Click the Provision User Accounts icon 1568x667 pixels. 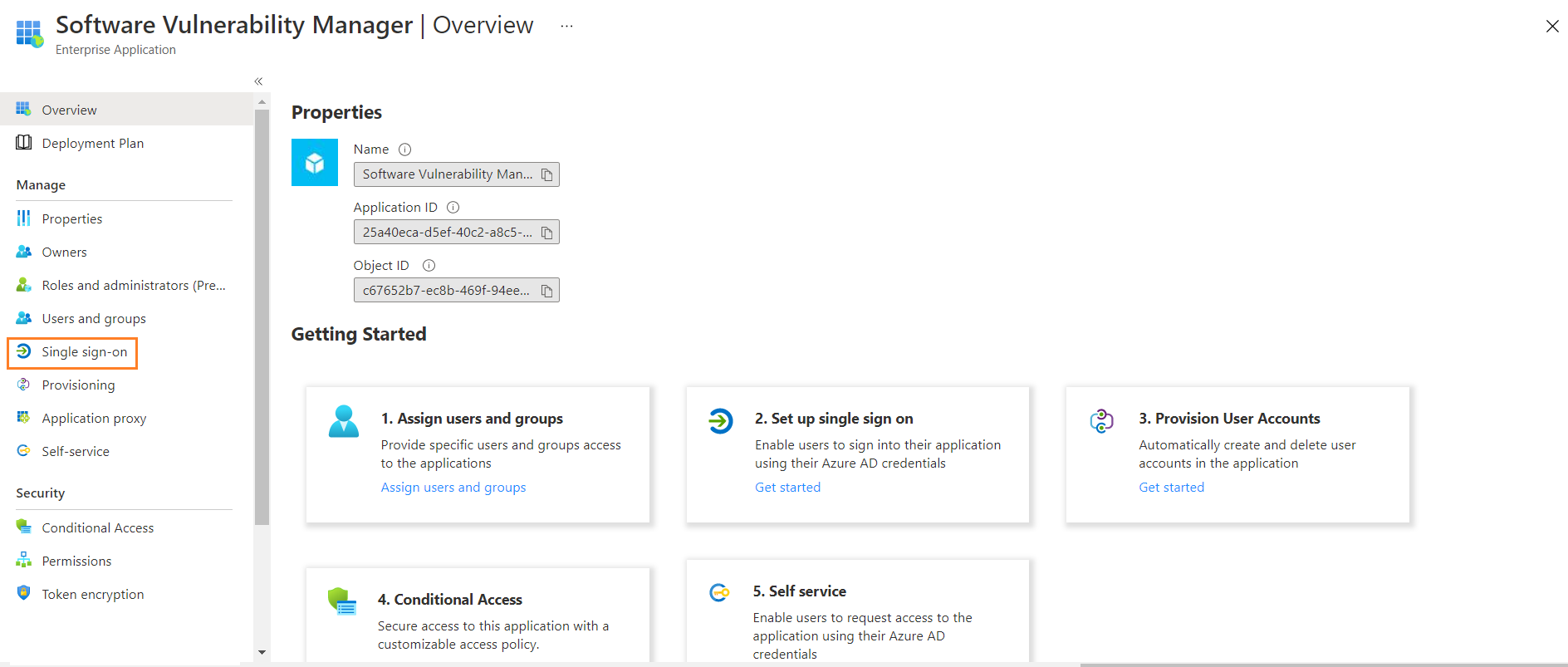[1101, 421]
